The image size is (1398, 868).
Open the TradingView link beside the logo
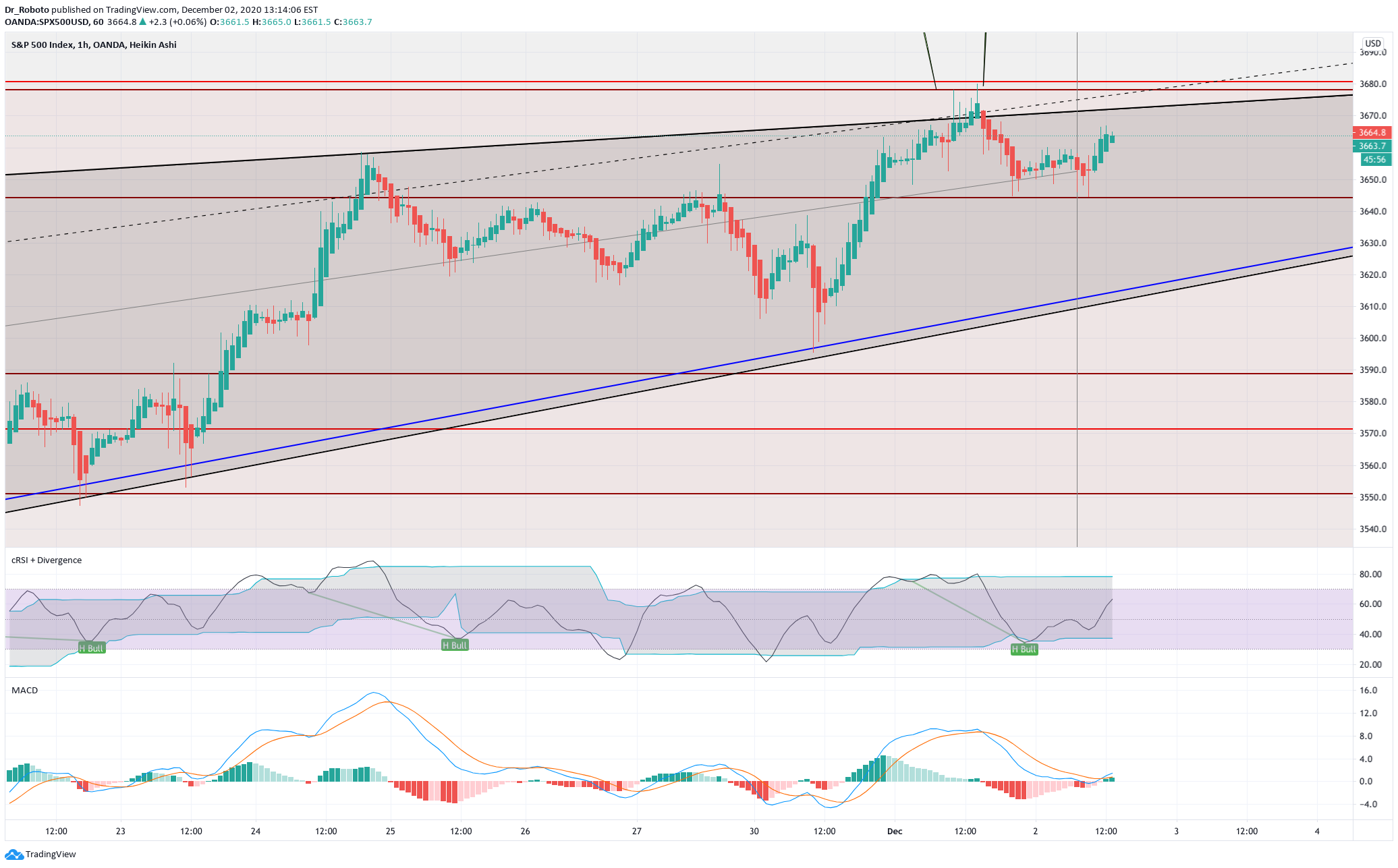point(51,855)
